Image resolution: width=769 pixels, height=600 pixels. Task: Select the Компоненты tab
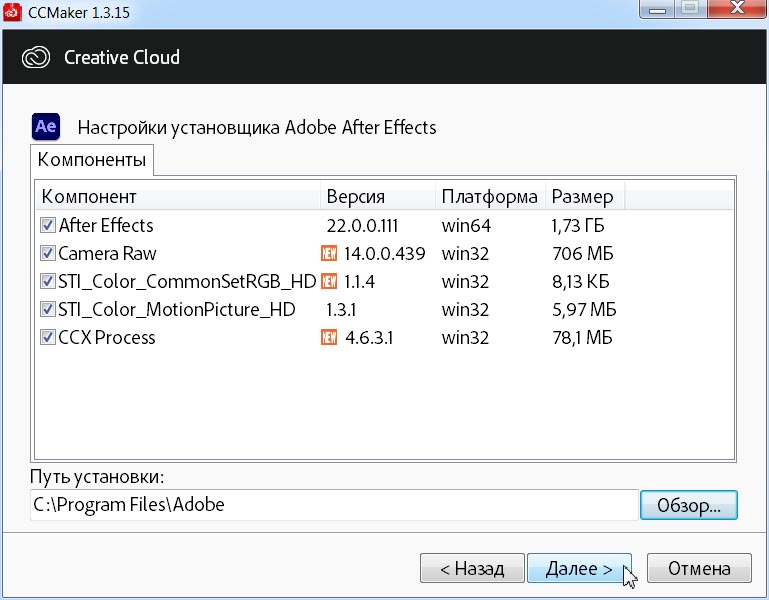[92, 160]
